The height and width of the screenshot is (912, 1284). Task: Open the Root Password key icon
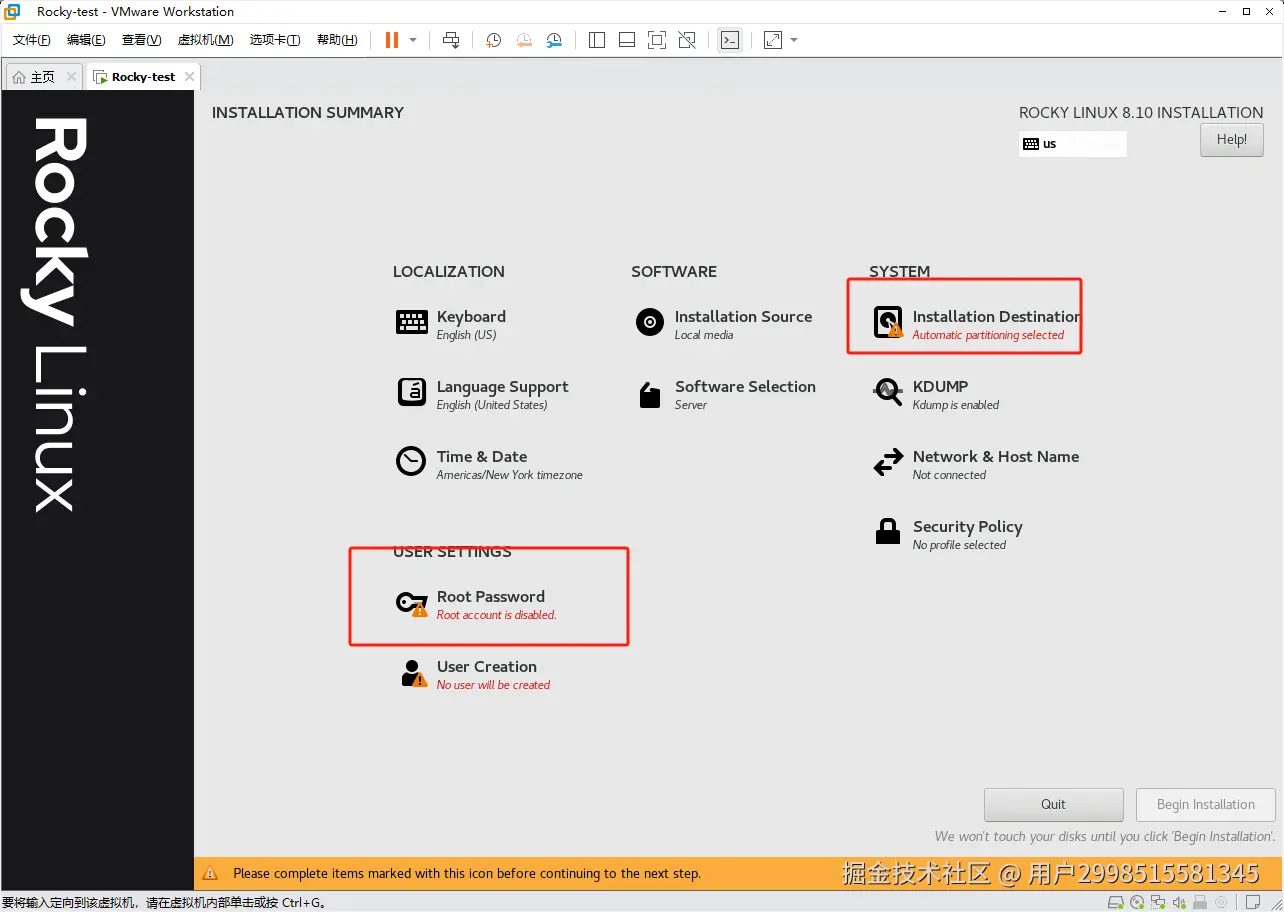click(x=411, y=603)
